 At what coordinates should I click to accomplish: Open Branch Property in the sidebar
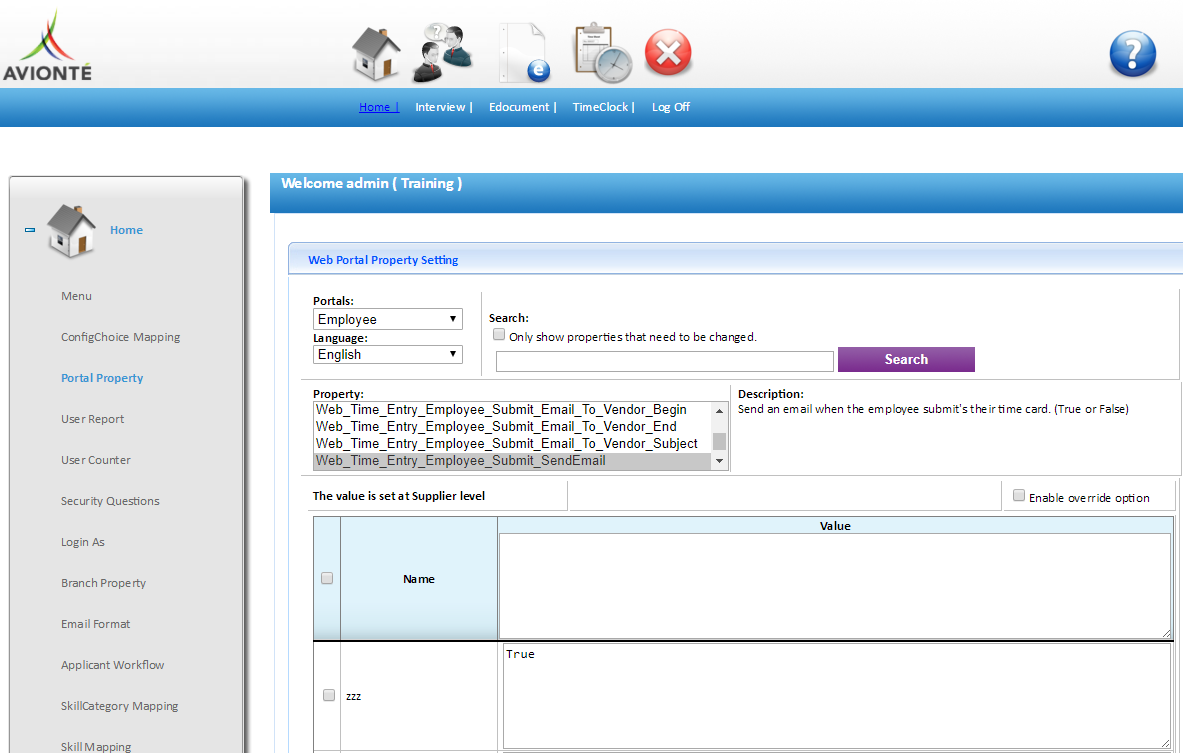[x=103, y=583]
